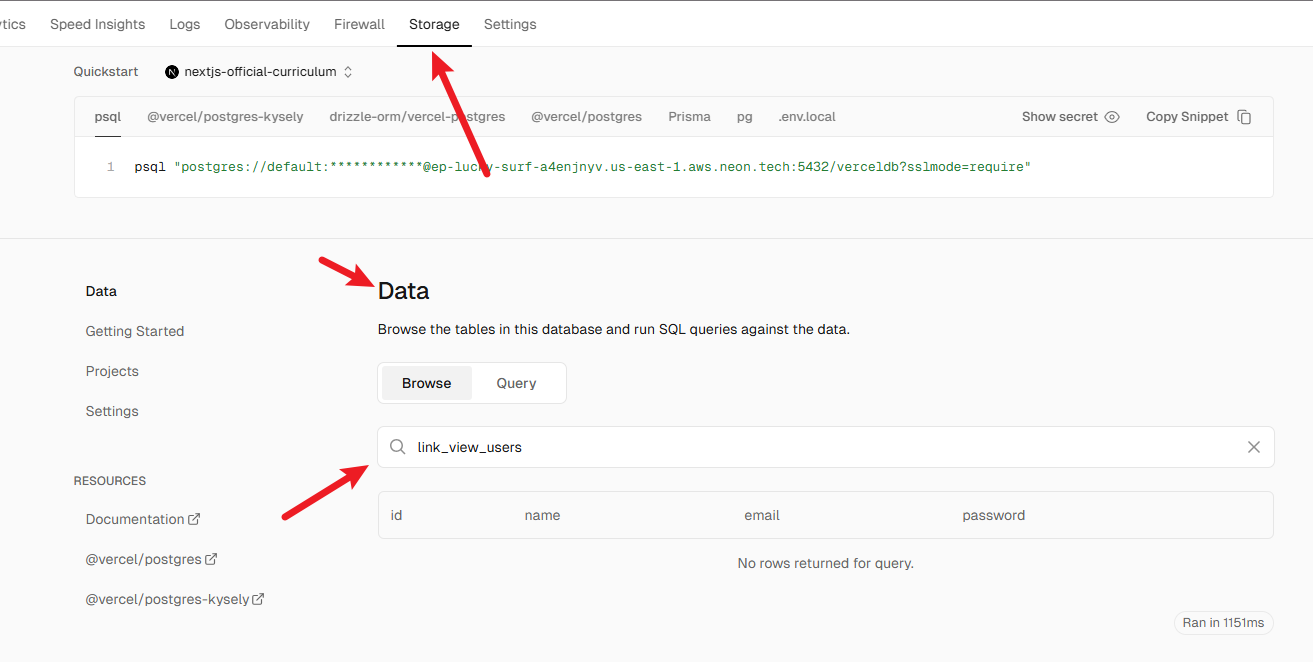The image size is (1313, 662).
Task: Select the @vercel/postgres-kysely snippet tab
Action: (225, 117)
